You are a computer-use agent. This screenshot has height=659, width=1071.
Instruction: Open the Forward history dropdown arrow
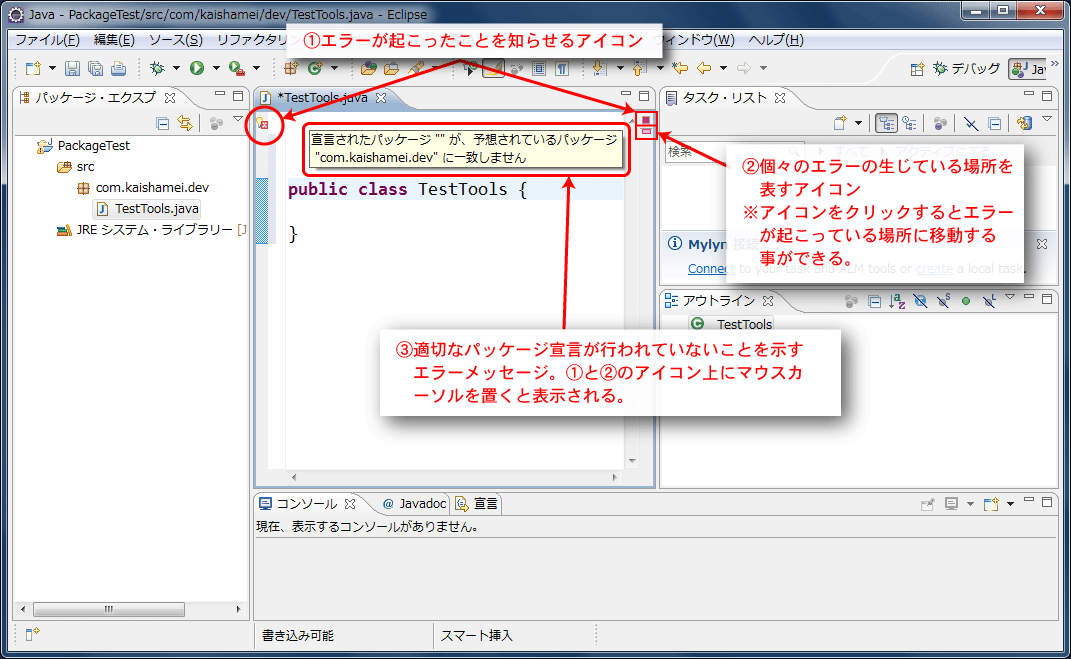click(x=764, y=68)
